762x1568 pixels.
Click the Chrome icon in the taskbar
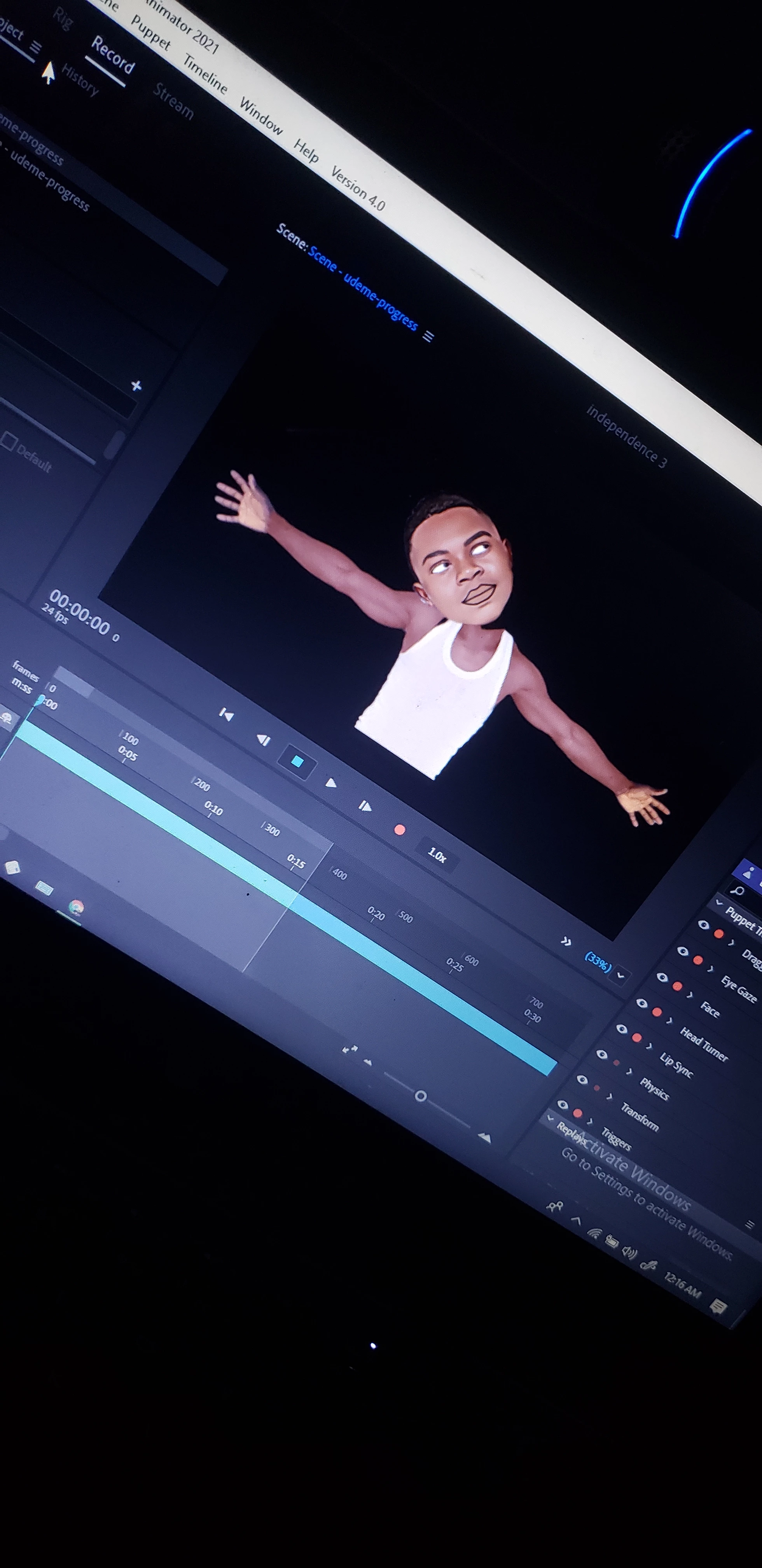coord(76,908)
